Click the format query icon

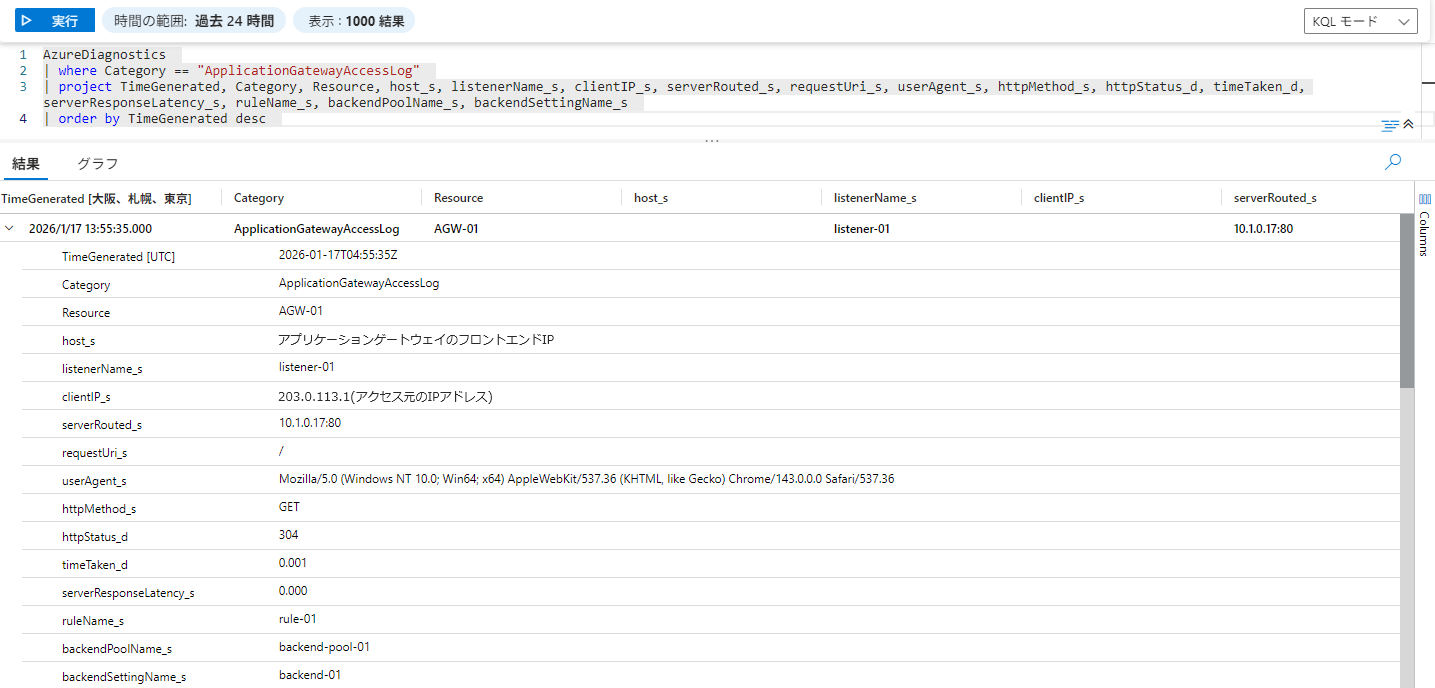tap(1389, 125)
